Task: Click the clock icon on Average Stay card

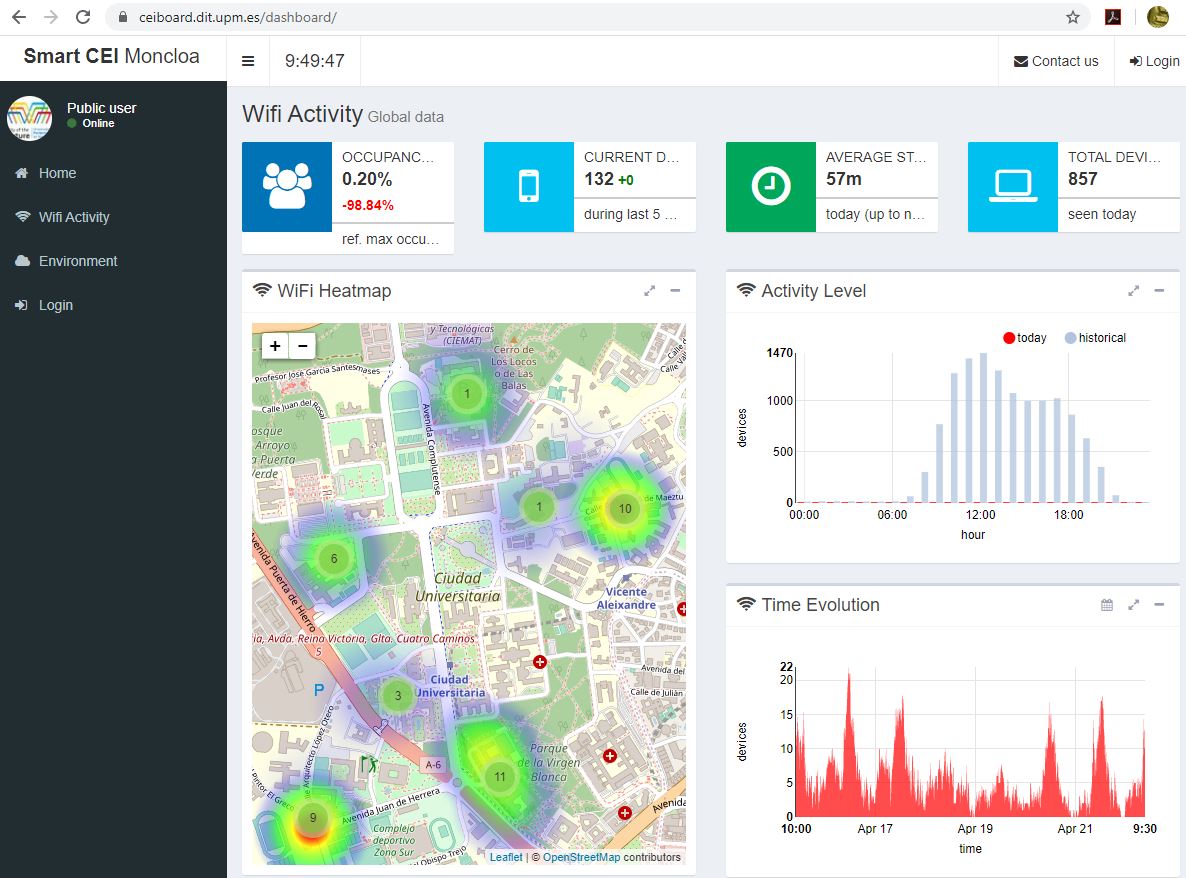Action: (771, 187)
